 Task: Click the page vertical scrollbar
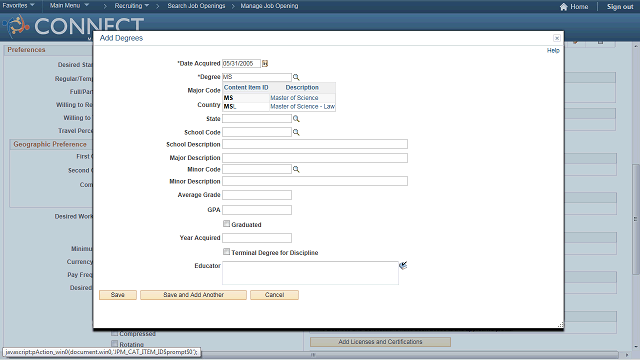(636, 220)
